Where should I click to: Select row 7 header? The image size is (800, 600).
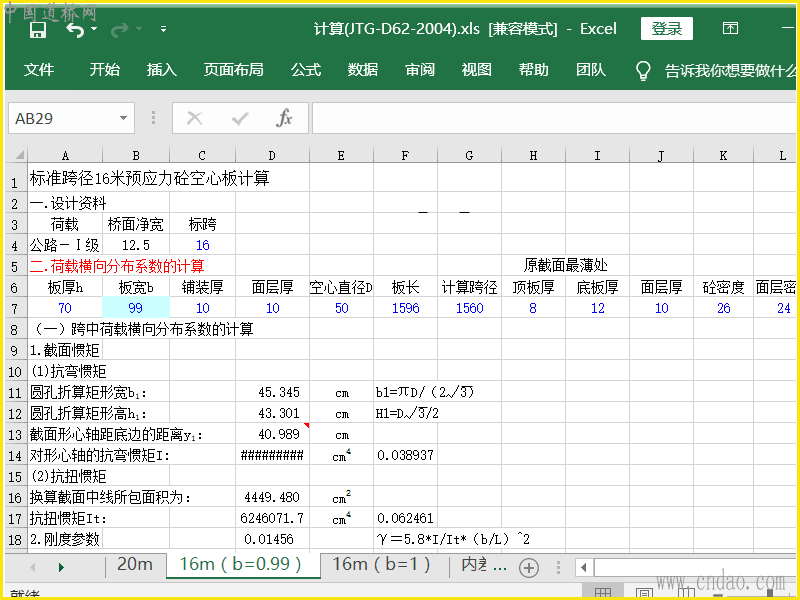15,309
